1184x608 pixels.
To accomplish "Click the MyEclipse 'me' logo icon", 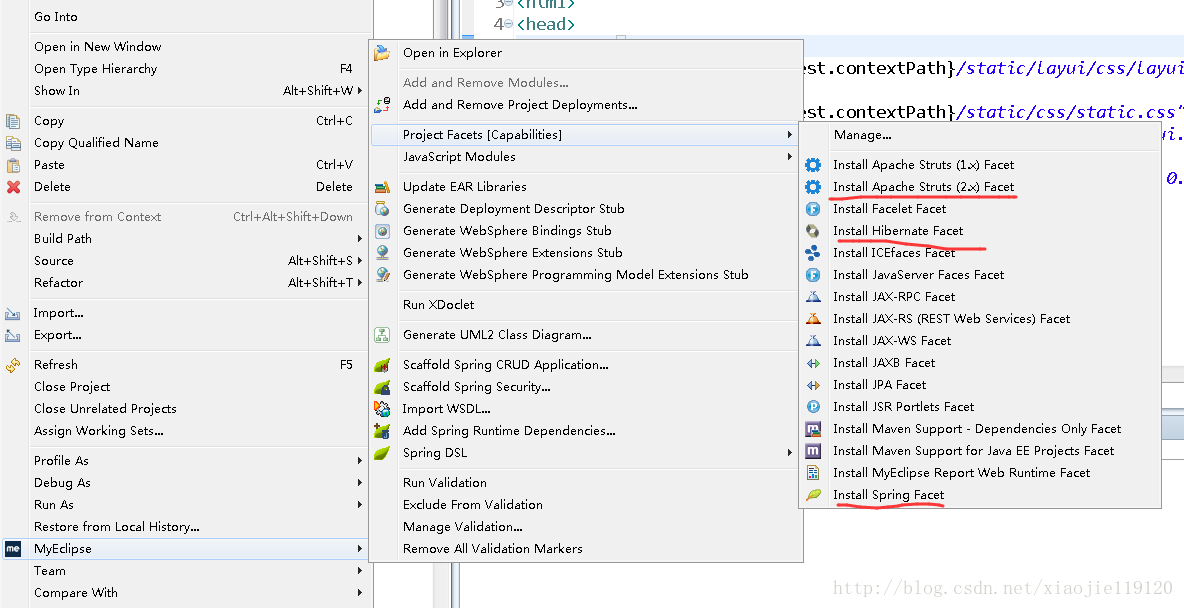I will tap(13, 549).
